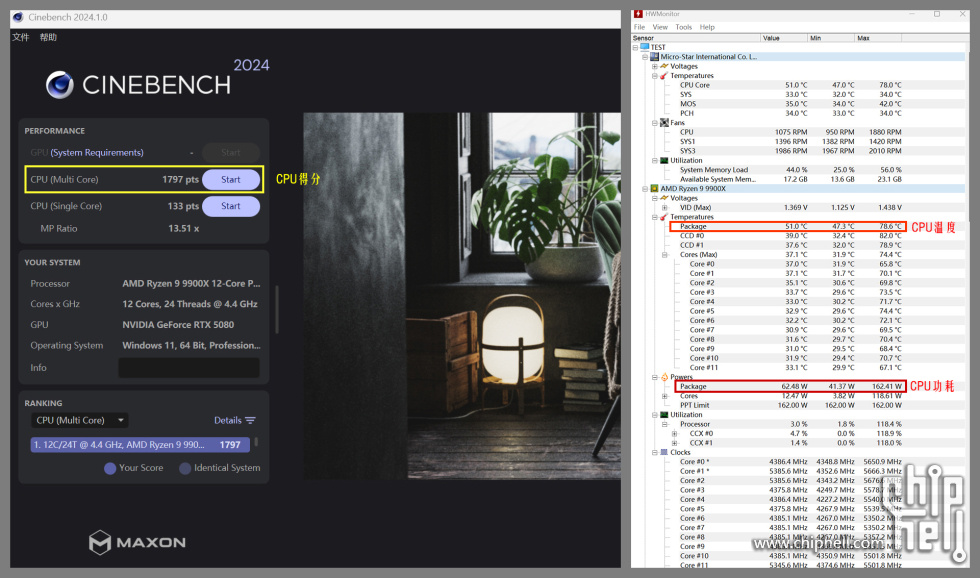This screenshot has width=980, height=578.
Task: Select the MOS temperature row
Action: click(x=791, y=104)
